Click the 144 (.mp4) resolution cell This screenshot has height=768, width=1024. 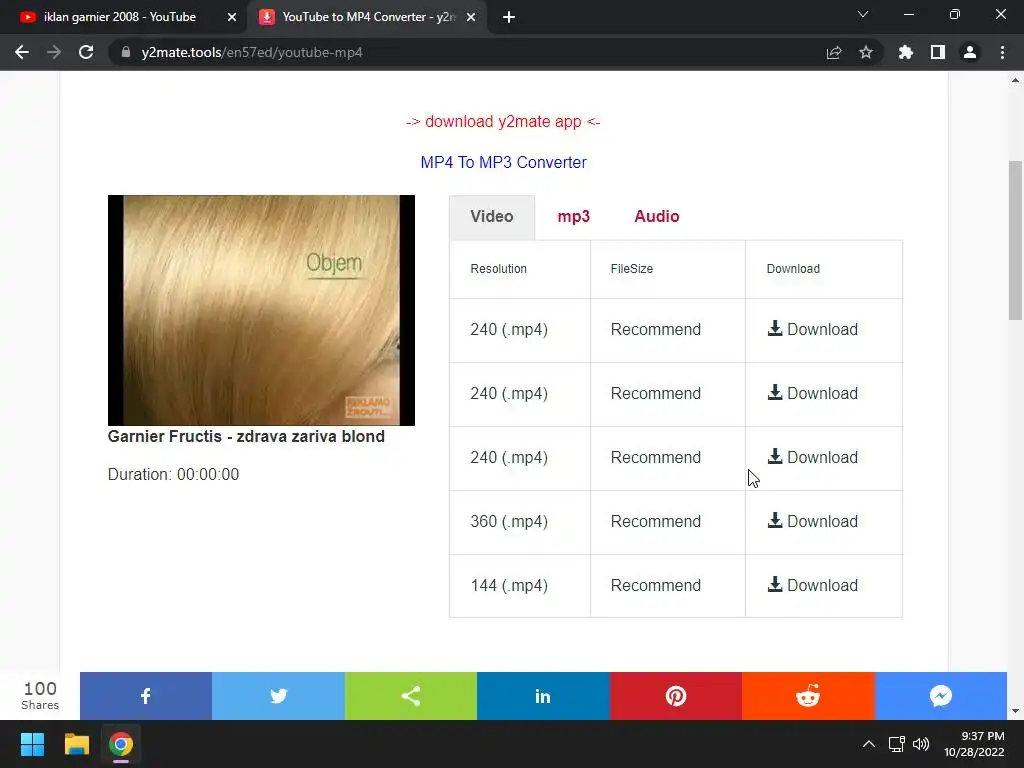[520, 586]
